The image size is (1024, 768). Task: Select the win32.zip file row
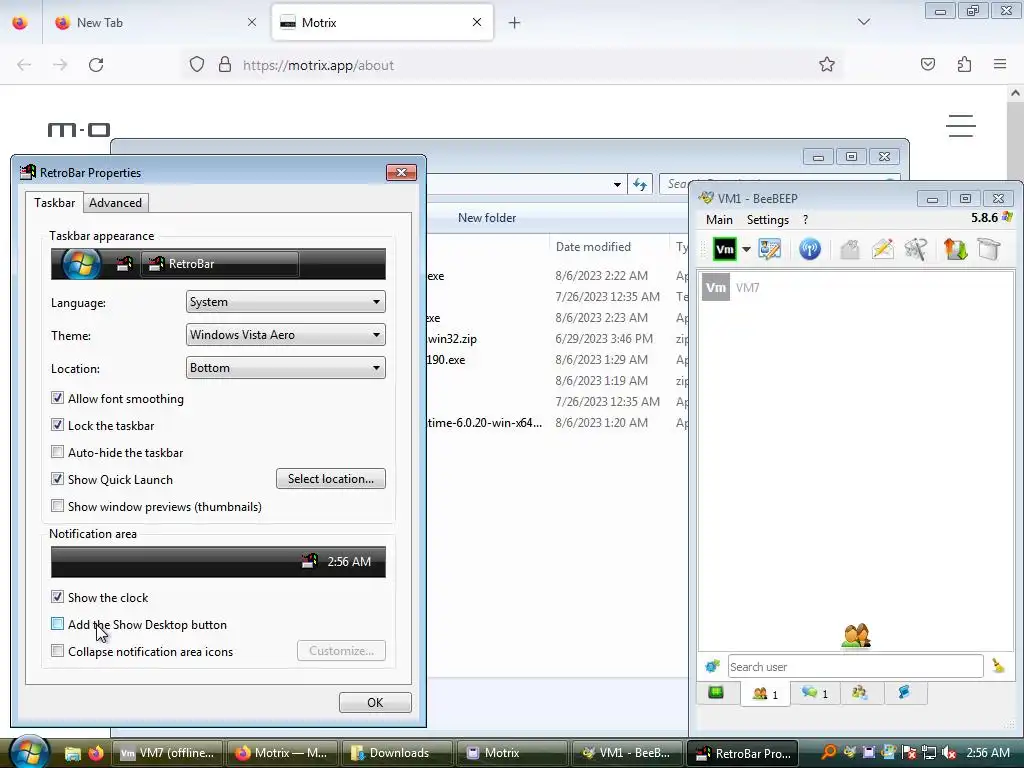(555, 339)
